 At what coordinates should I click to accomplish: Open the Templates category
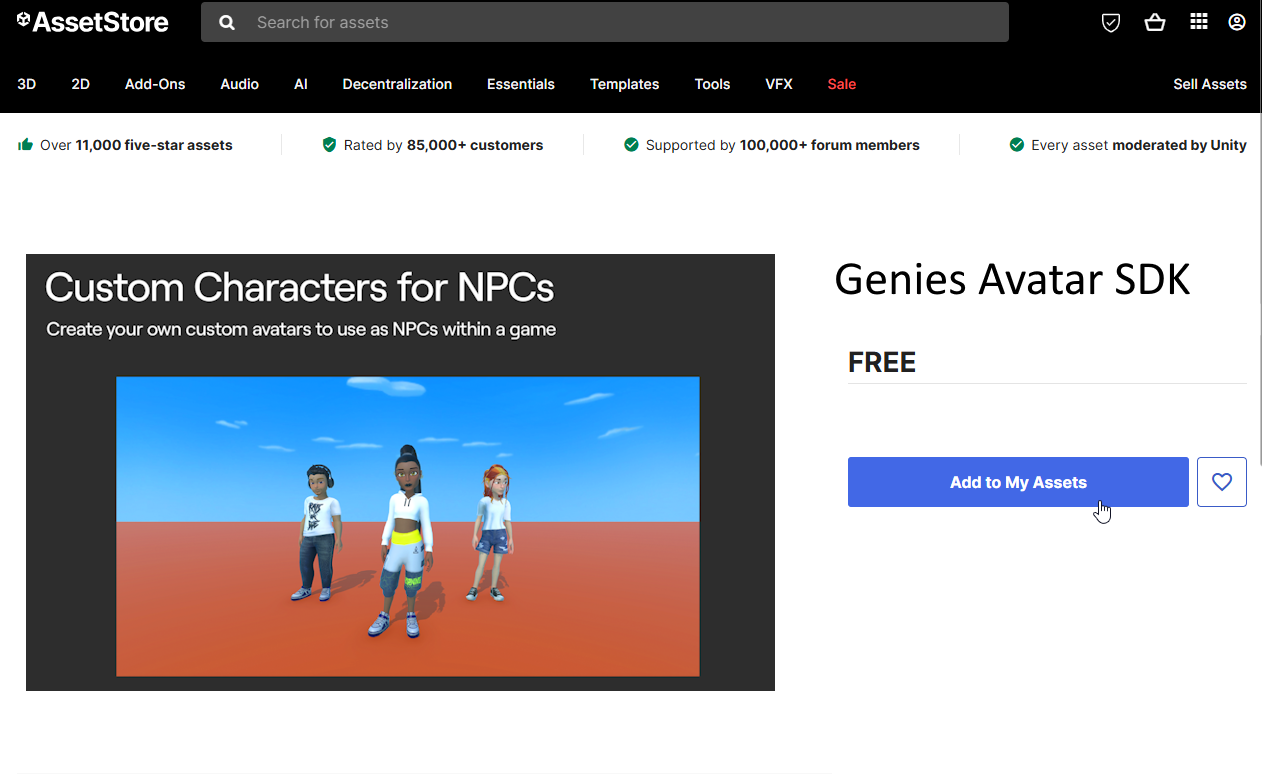pos(624,84)
